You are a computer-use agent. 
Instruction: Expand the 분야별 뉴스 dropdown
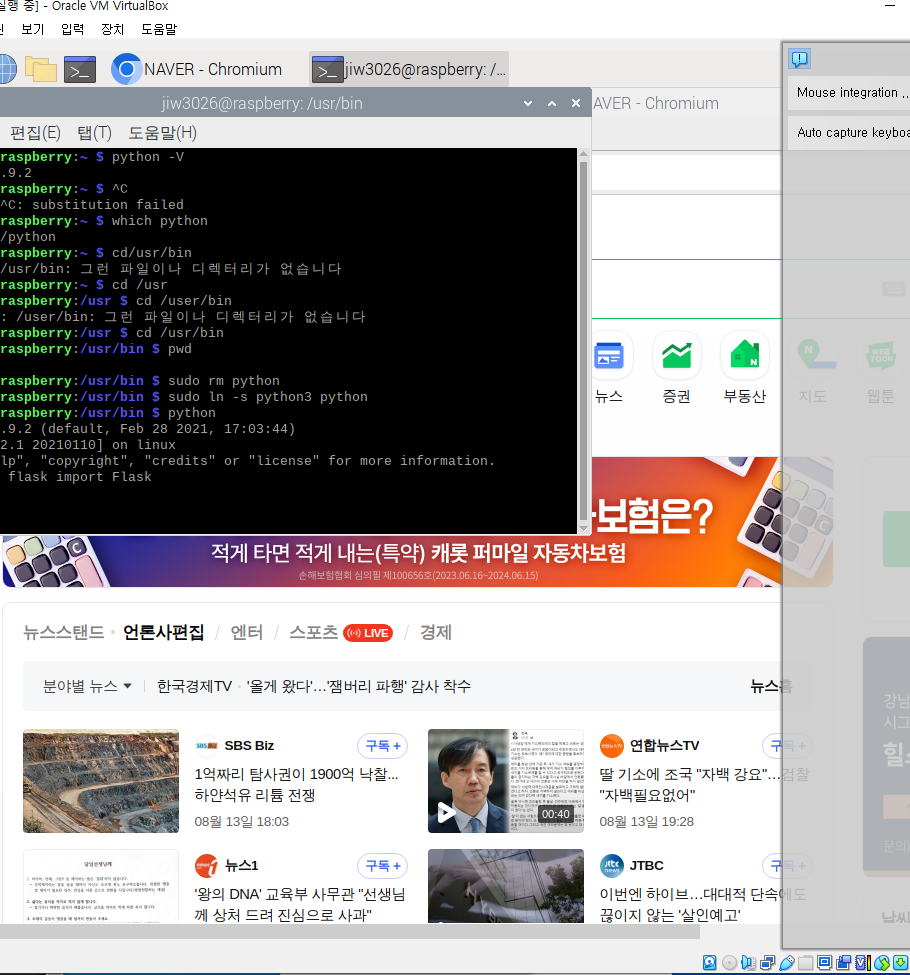click(87, 686)
